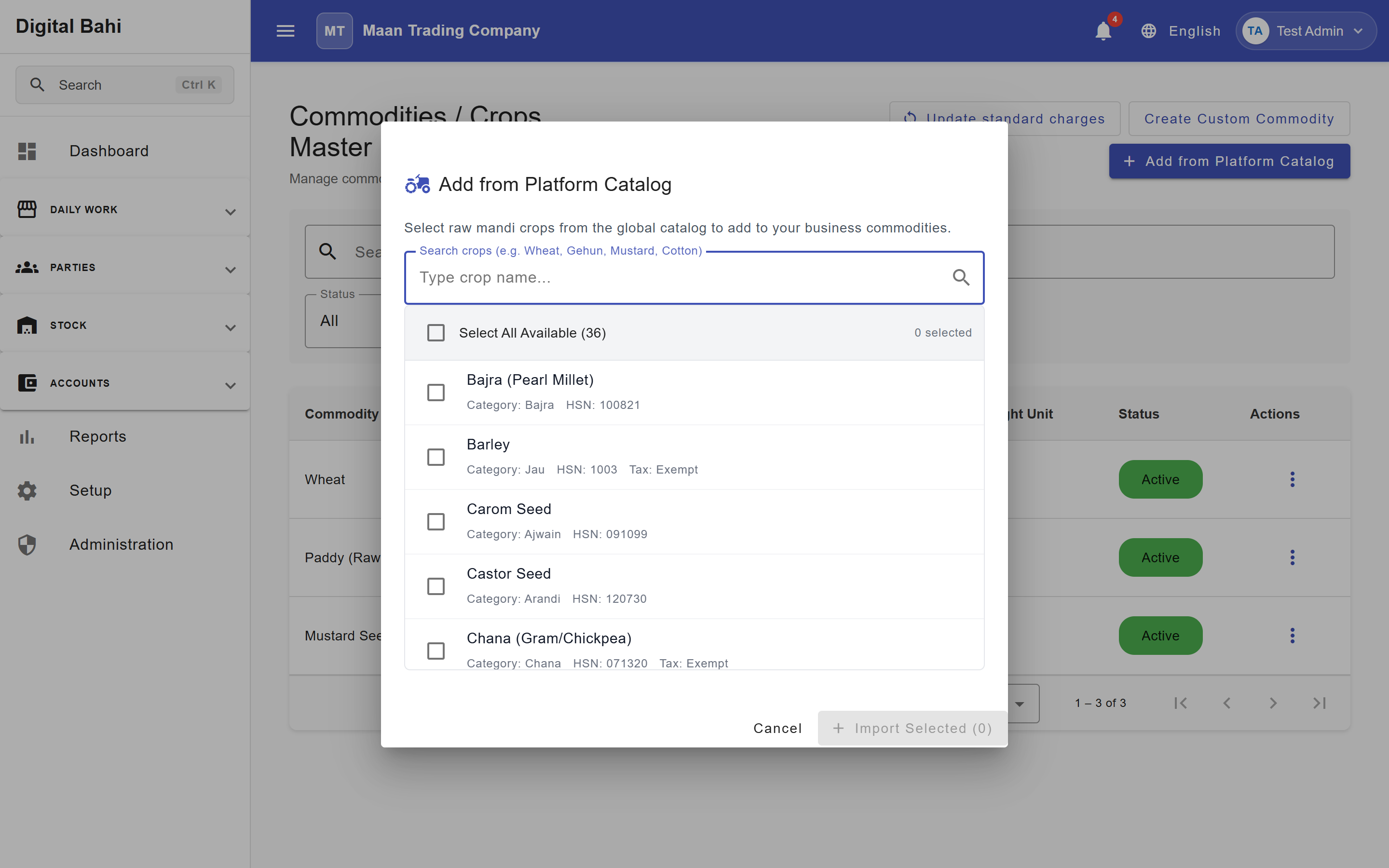
Task: Open actions menu for Wheat row
Action: (1293, 479)
